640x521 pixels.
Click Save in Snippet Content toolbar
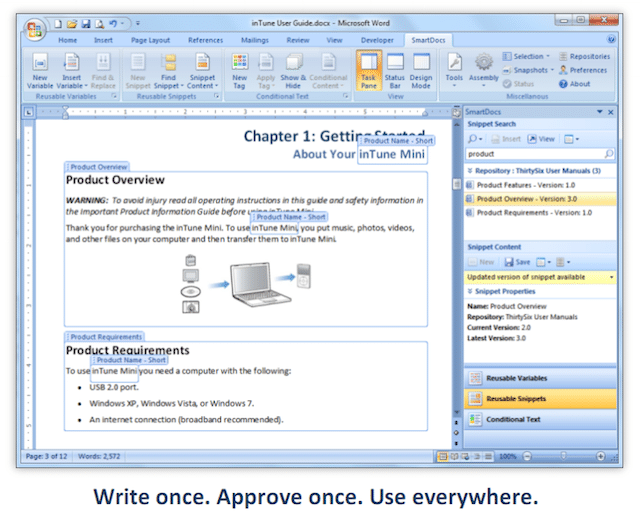[518, 262]
